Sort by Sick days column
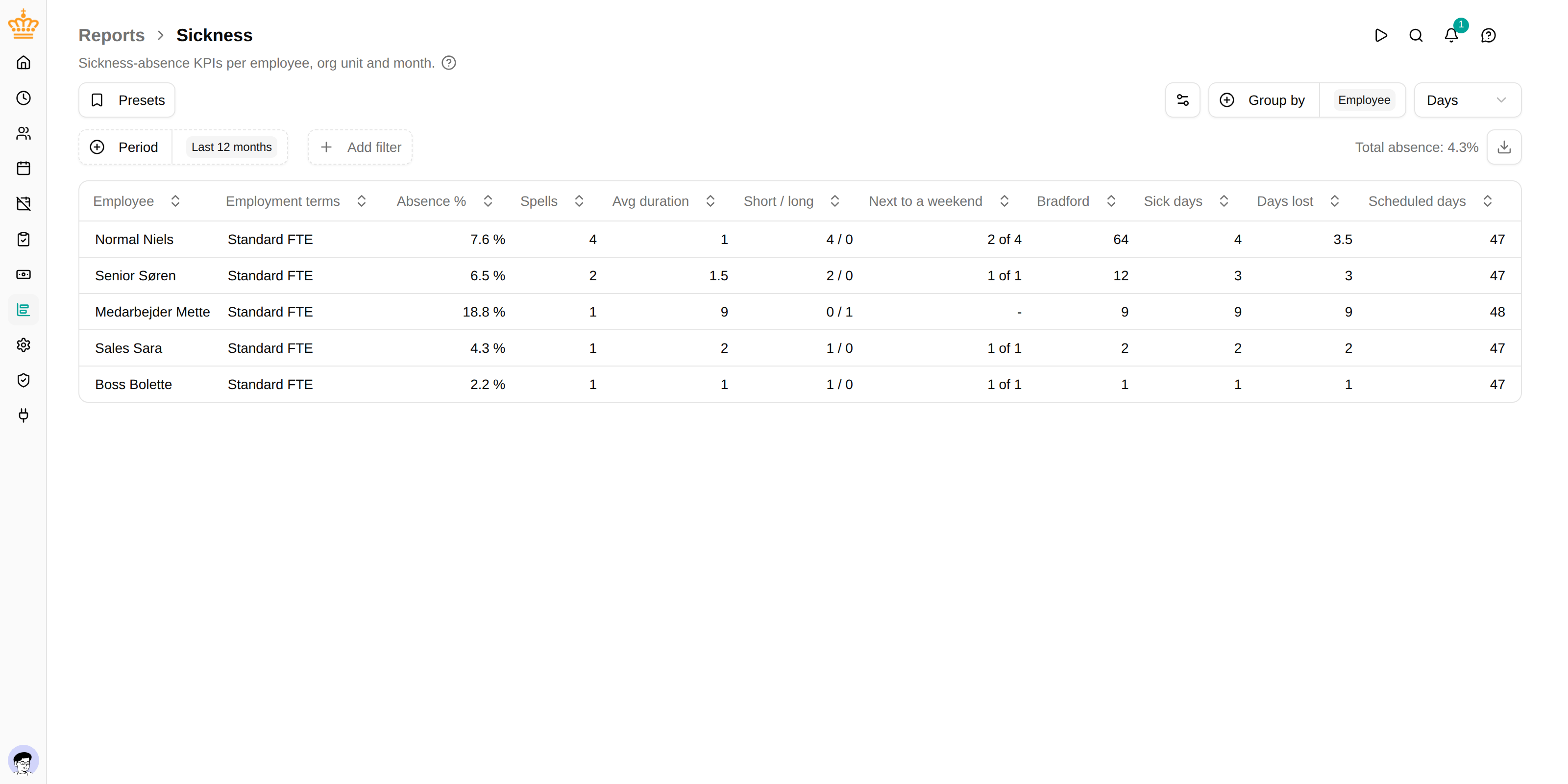The width and height of the screenshot is (1568, 784). [x=1187, y=201]
